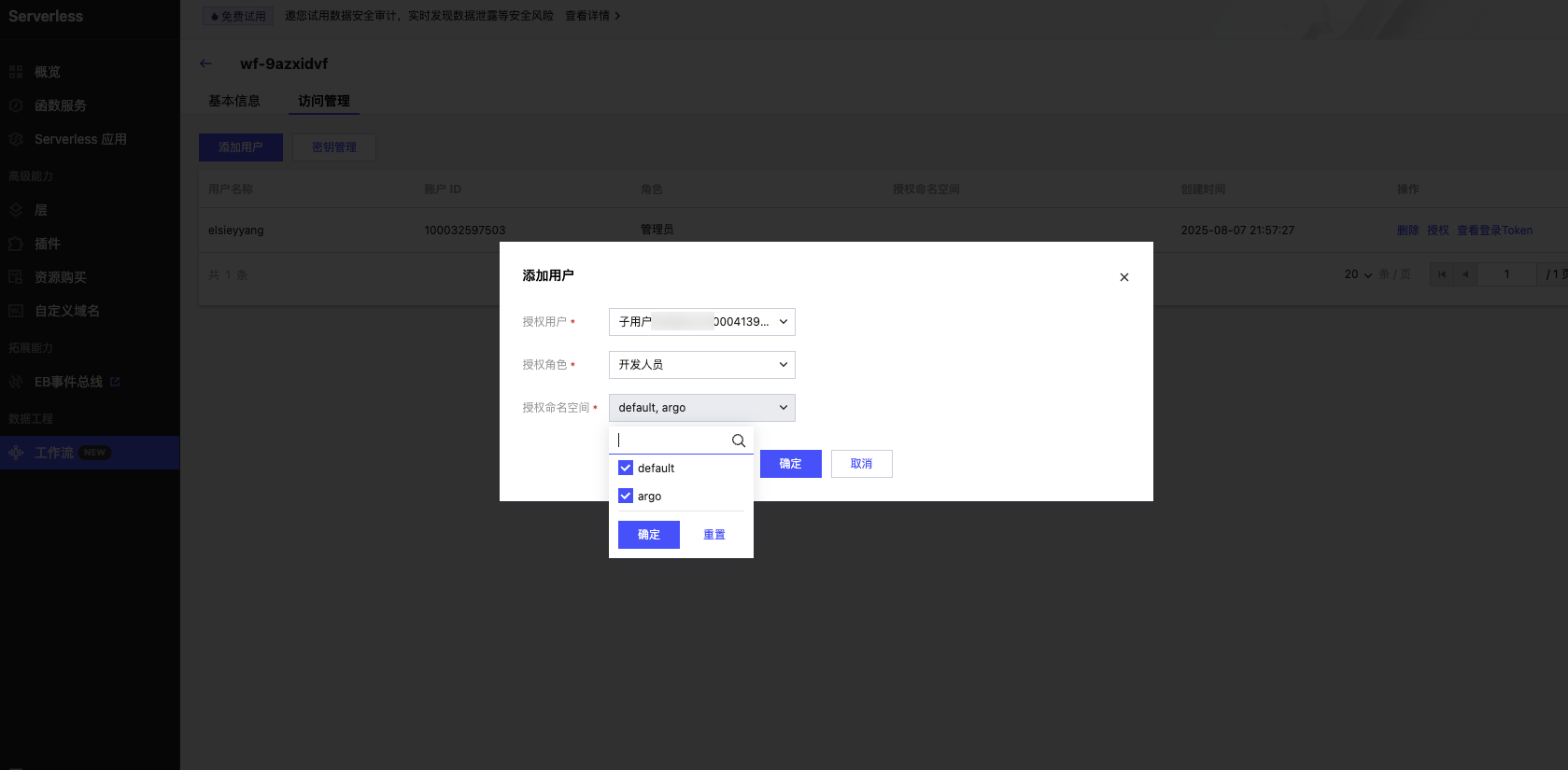Viewport: 1568px width, 770px height.
Task: Click the 概览 grid icon in sidebar
Action: 16,72
